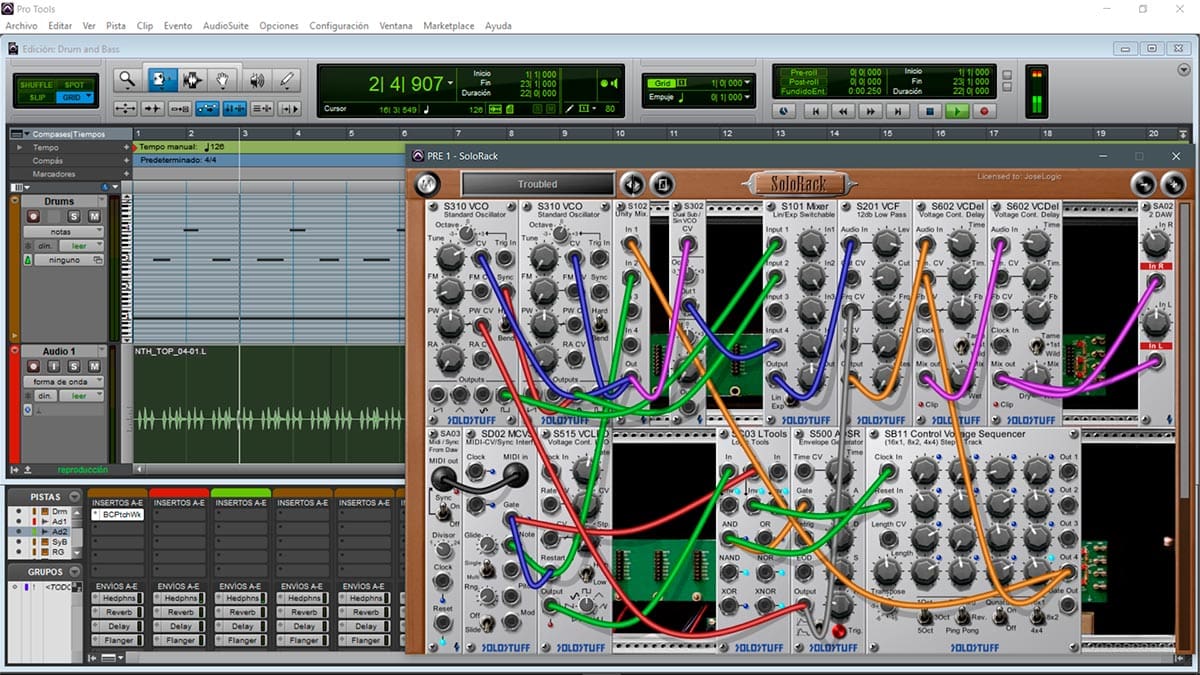Image resolution: width=1200 pixels, height=675 pixels.
Task: Solo the Audio 1 track
Action: (74, 367)
